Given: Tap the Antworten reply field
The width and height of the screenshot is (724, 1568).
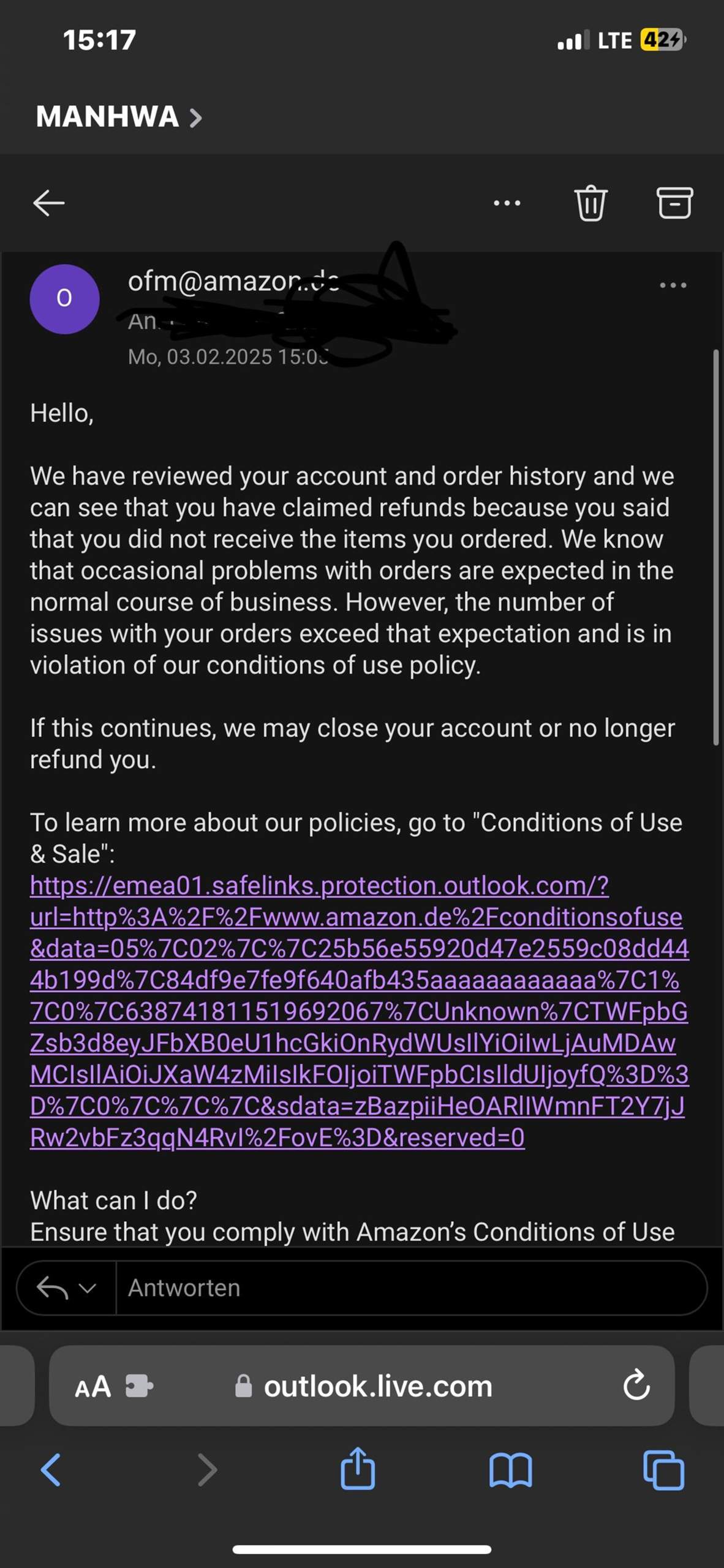Looking at the screenshot, I should 411,1288.
